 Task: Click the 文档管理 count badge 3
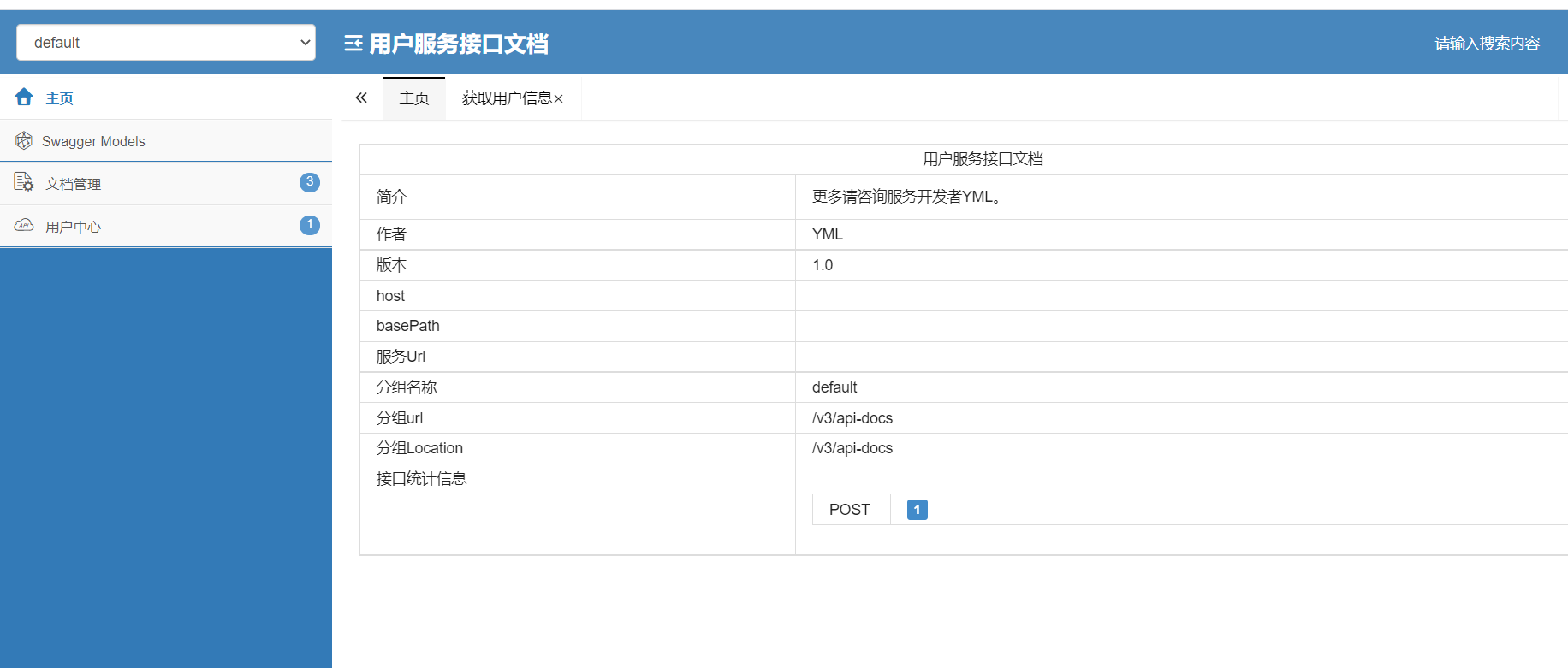coord(310,182)
